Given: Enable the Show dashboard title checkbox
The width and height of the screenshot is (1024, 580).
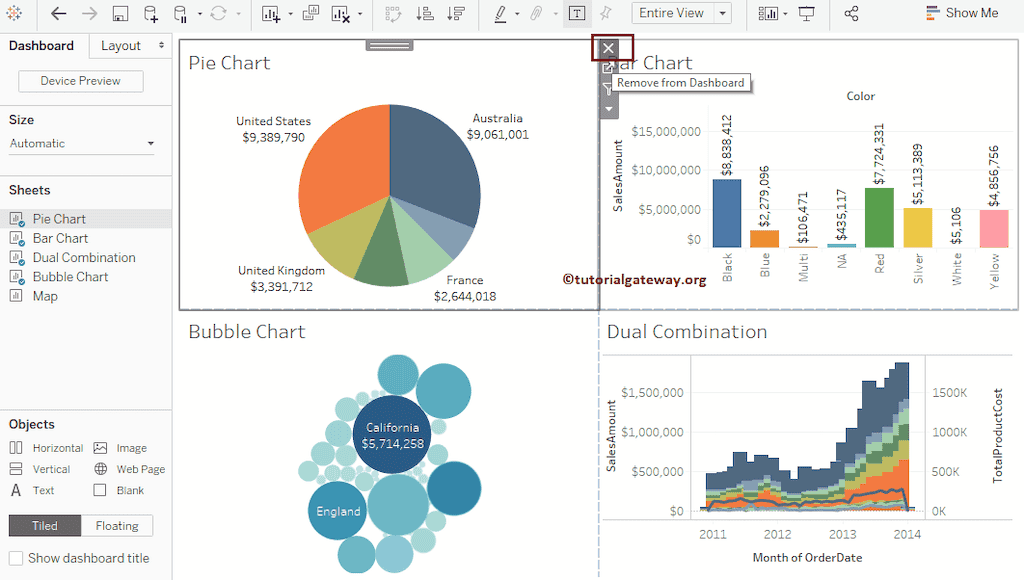Looking at the screenshot, I should click(16, 558).
